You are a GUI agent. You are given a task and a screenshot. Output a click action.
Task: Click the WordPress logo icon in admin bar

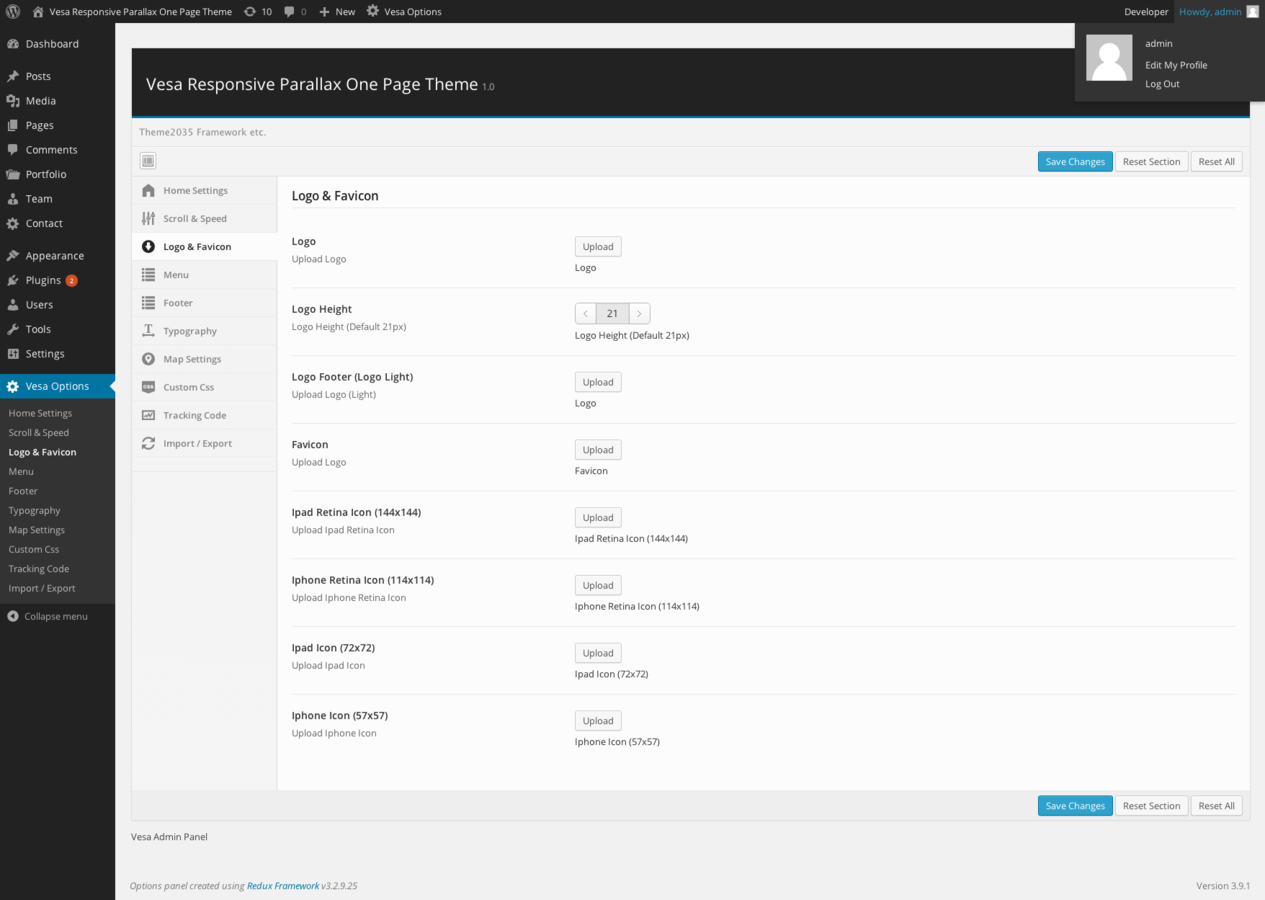(13, 12)
